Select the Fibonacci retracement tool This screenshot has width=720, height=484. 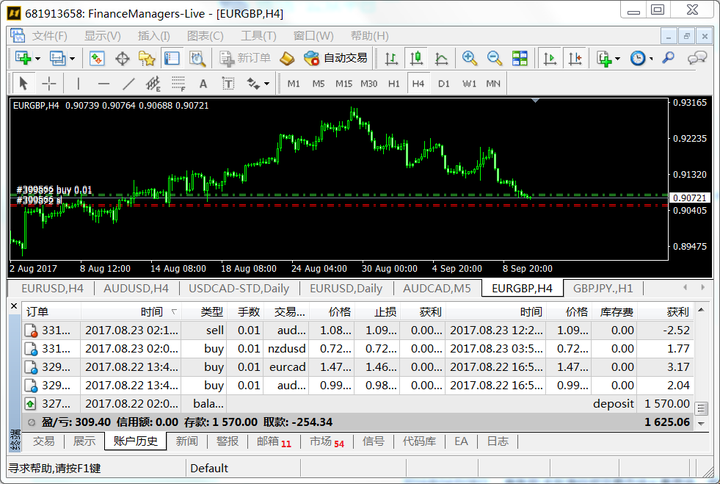(x=178, y=84)
